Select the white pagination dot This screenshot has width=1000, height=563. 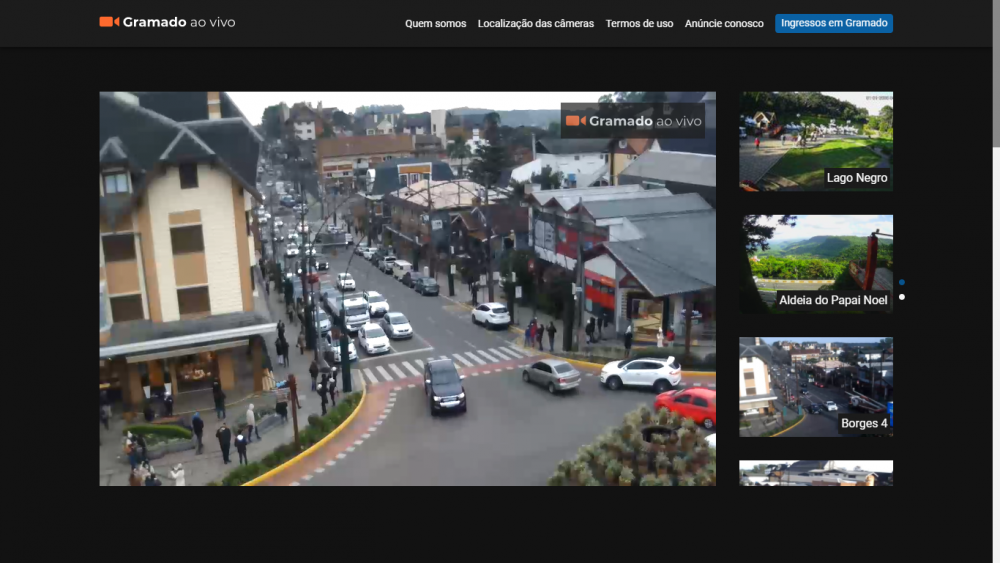coord(902,297)
